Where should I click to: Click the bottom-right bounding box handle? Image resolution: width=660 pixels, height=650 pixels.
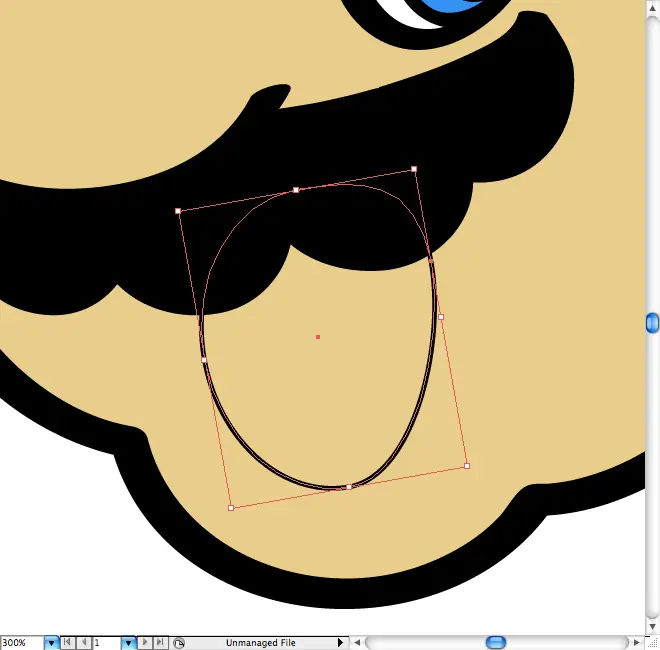point(467,466)
